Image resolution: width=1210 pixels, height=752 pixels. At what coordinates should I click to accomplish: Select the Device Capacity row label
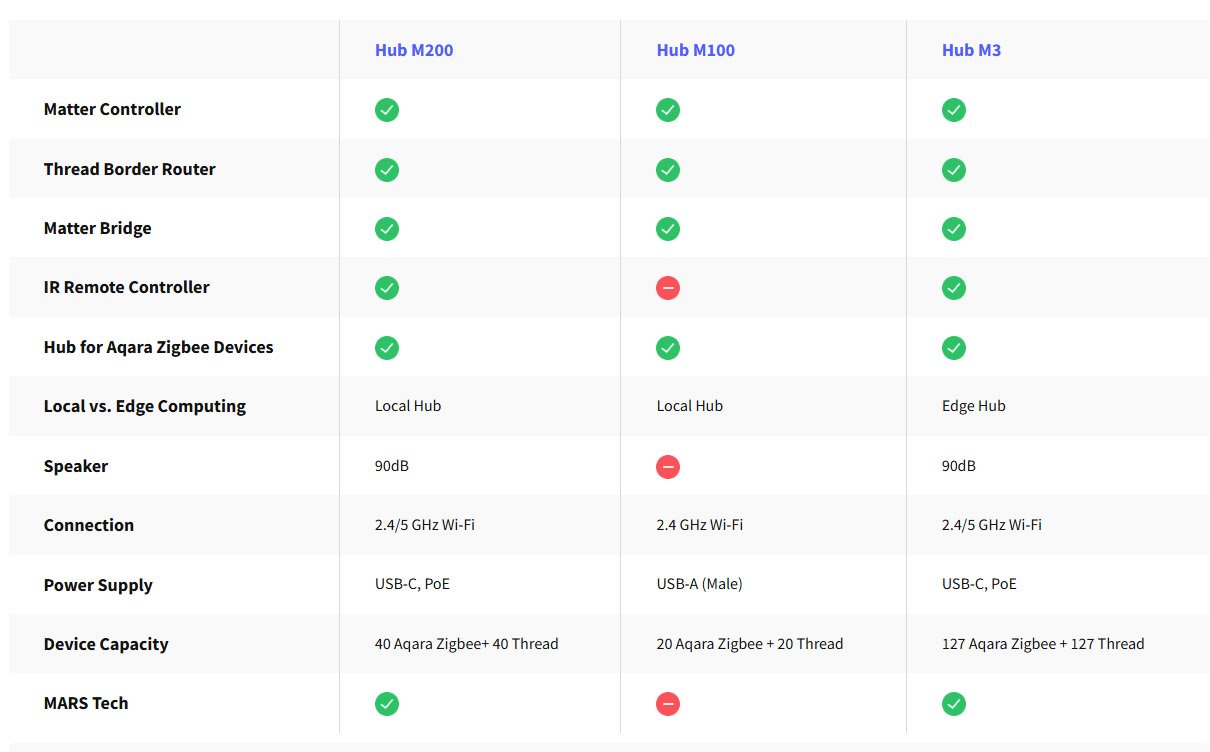tap(106, 645)
